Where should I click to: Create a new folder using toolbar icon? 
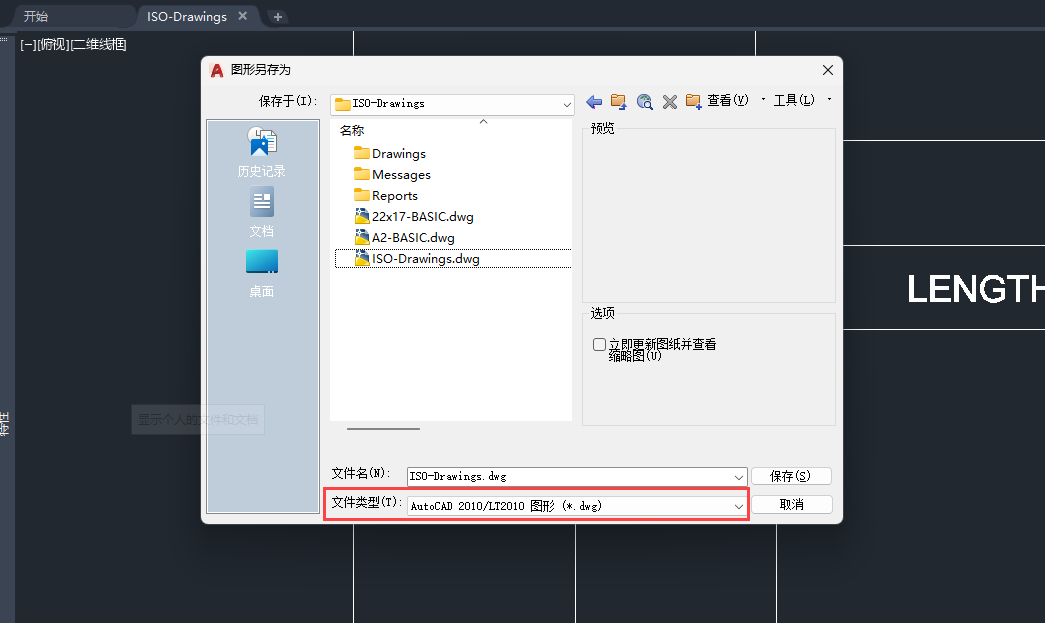click(694, 101)
